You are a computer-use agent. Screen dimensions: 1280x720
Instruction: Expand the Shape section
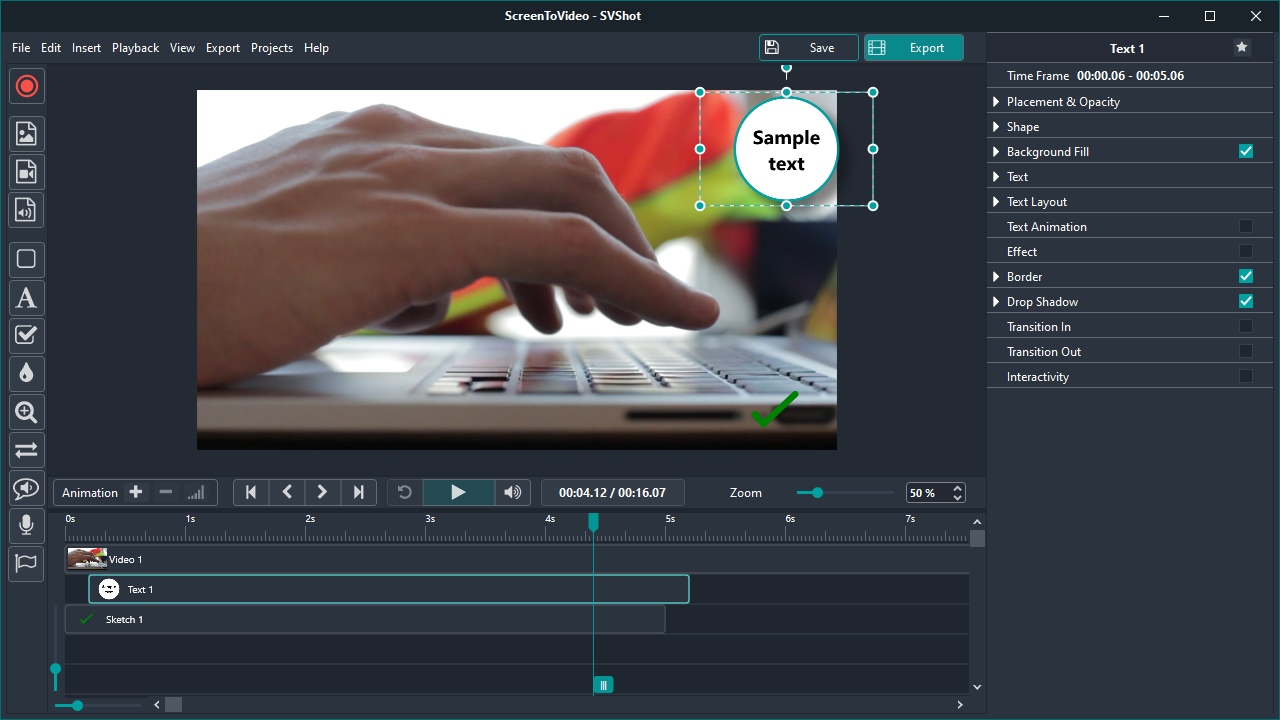996,127
